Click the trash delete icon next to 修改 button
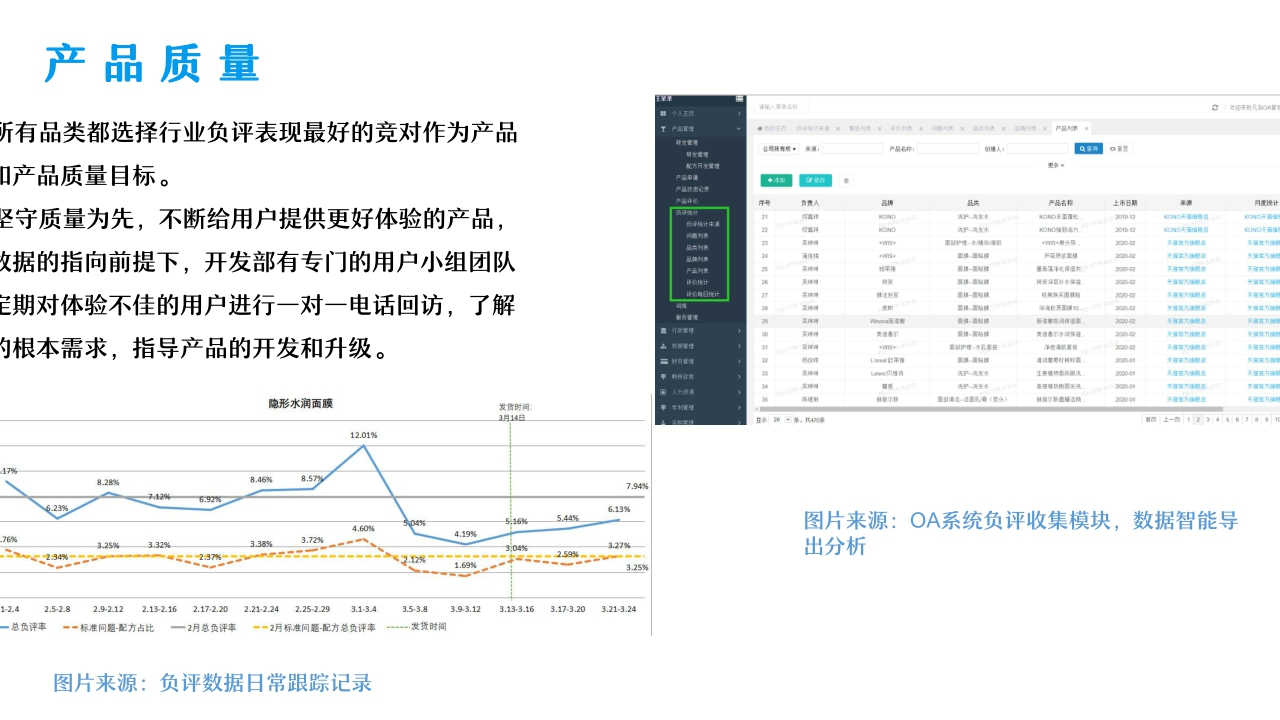Image resolution: width=1280 pixels, height=720 pixels. (846, 180)
